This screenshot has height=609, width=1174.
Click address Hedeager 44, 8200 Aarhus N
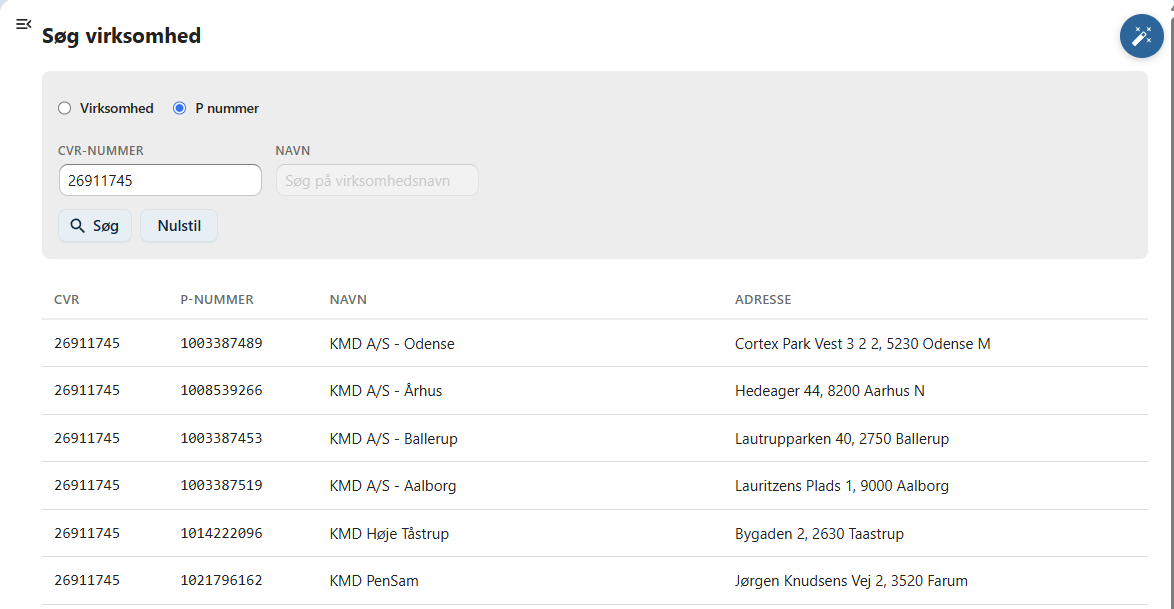tap(830, 391)
